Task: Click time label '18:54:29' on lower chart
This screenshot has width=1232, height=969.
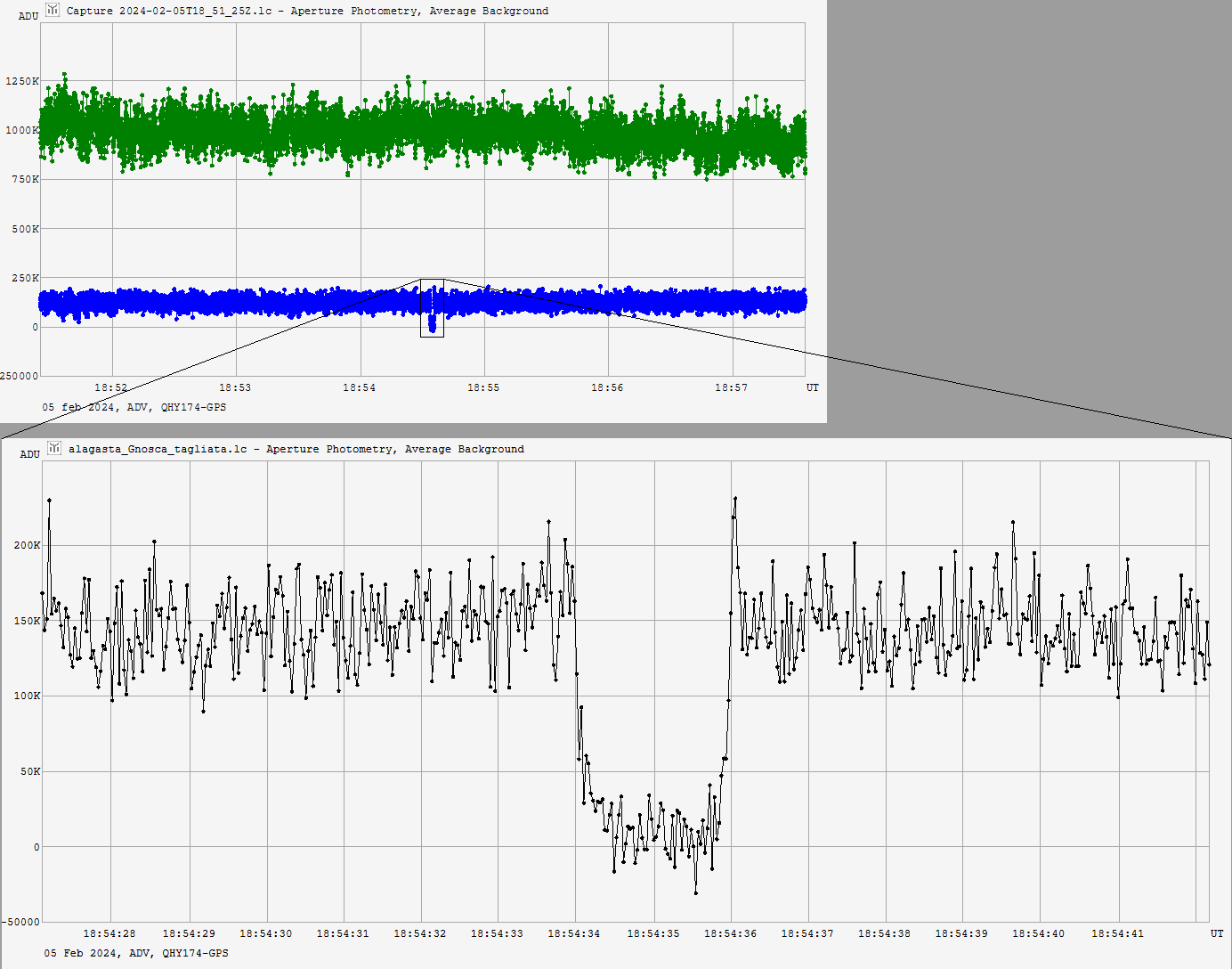Action: (x=189, y=933)
